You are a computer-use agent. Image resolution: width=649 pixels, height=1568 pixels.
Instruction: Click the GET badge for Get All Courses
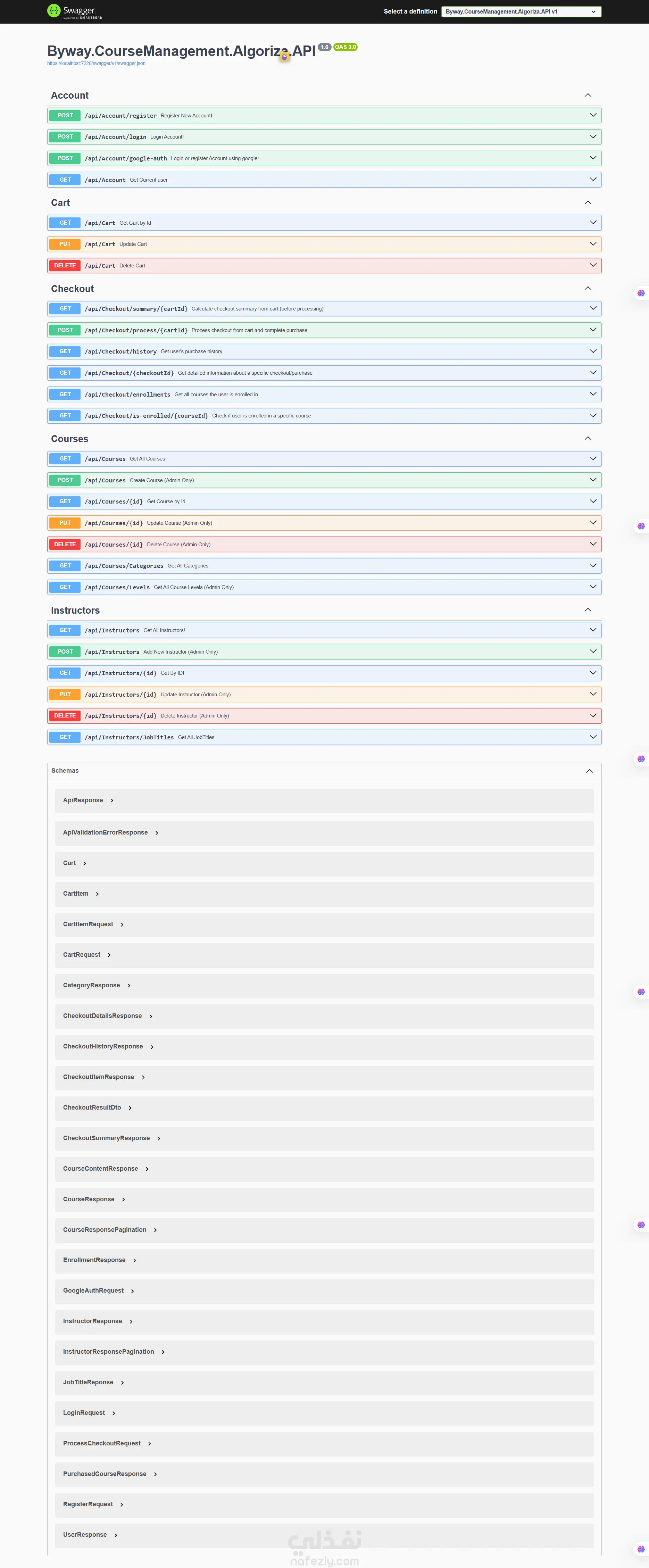pyautogui.click(x=65, y=458)
